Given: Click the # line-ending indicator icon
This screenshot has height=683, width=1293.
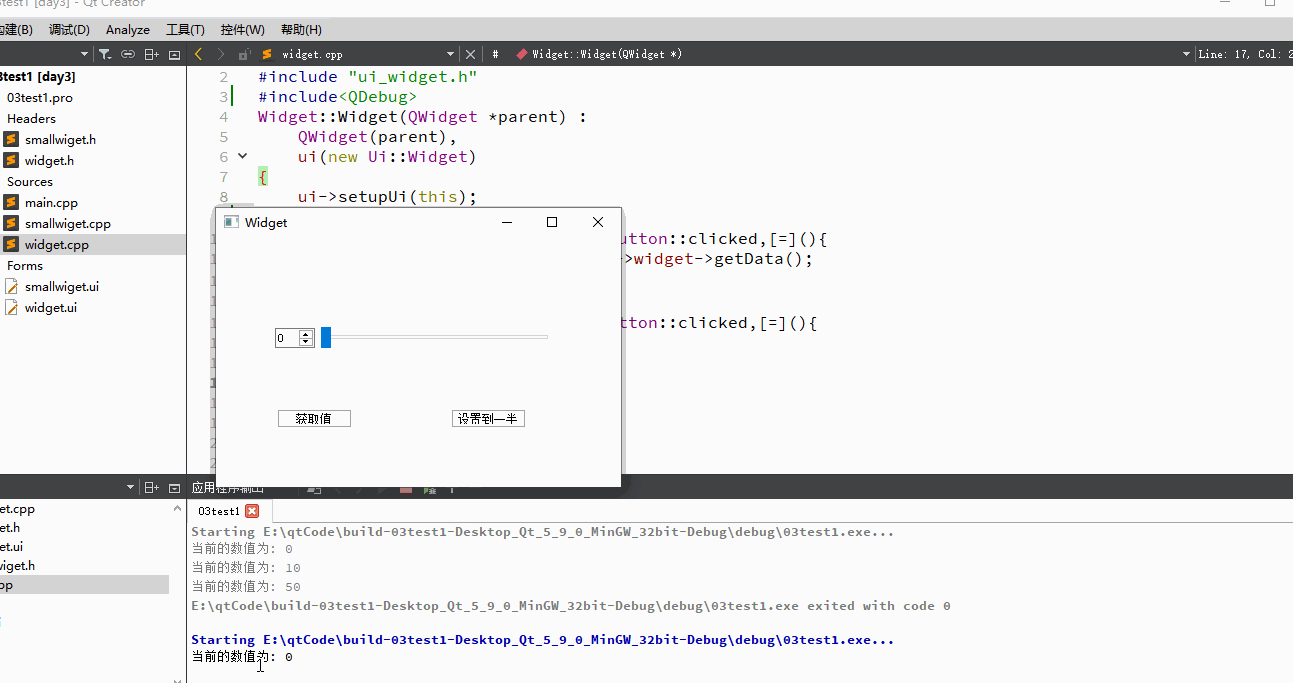Looking at the screenshot, I should coord(495,54).
